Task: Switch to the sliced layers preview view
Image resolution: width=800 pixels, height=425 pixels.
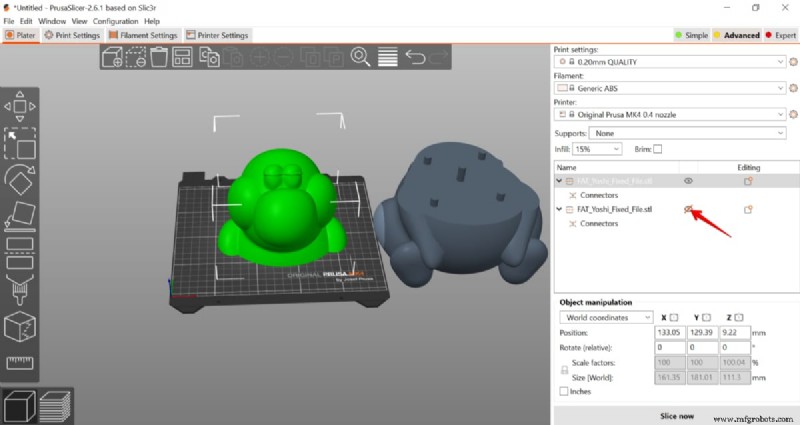Action: (x=55, y=406)
